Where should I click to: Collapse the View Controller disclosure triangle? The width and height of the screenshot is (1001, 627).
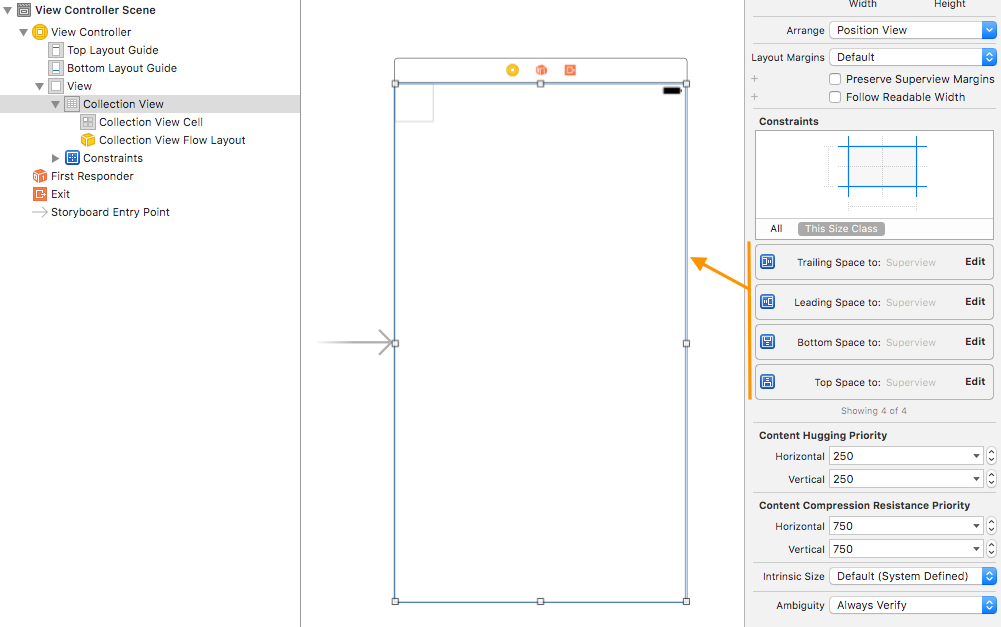[24, 32]
